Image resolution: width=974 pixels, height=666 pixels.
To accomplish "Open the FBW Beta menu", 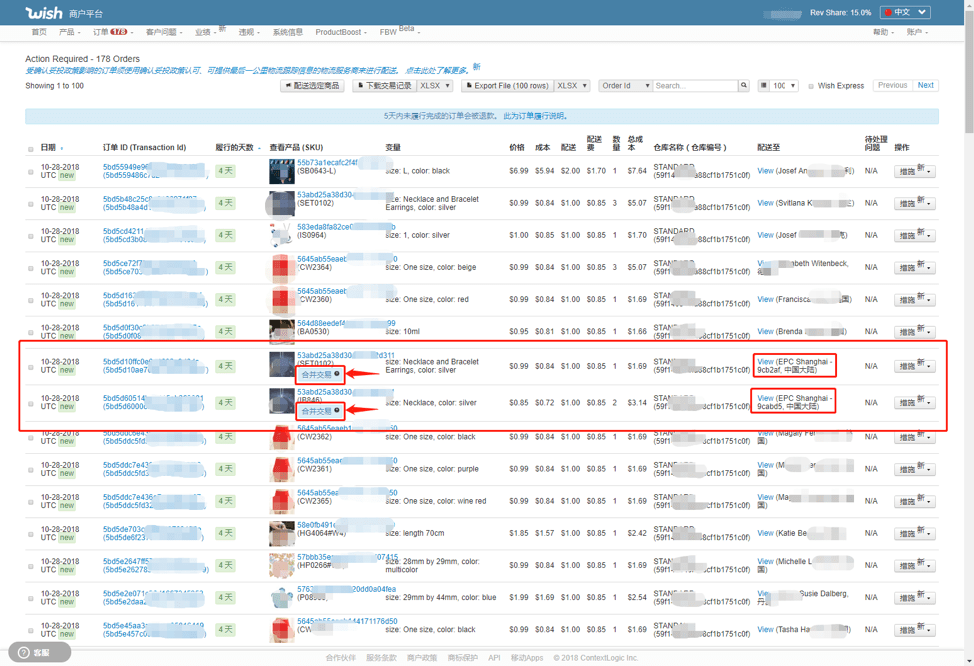I will 400,31.
